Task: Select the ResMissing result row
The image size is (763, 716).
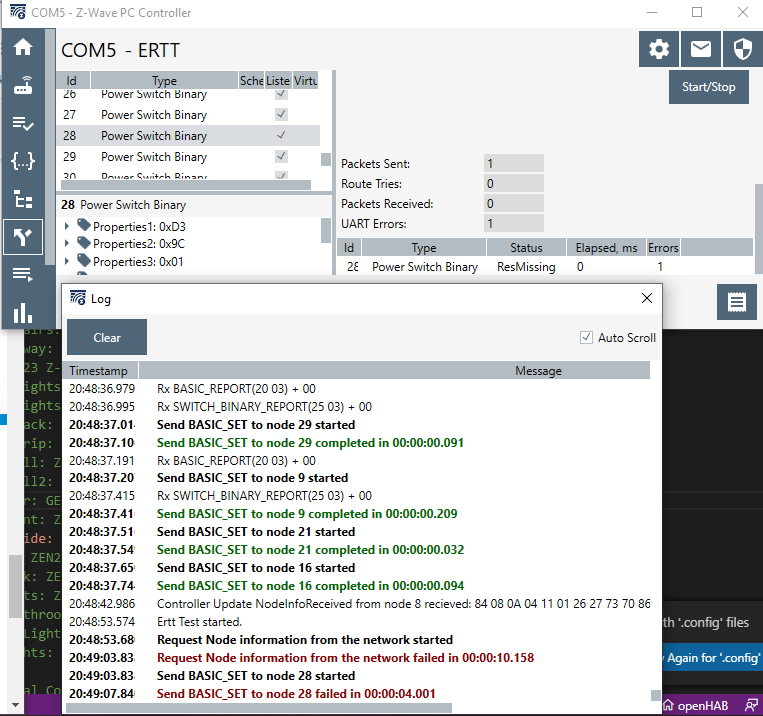Action: coord(545,267)
